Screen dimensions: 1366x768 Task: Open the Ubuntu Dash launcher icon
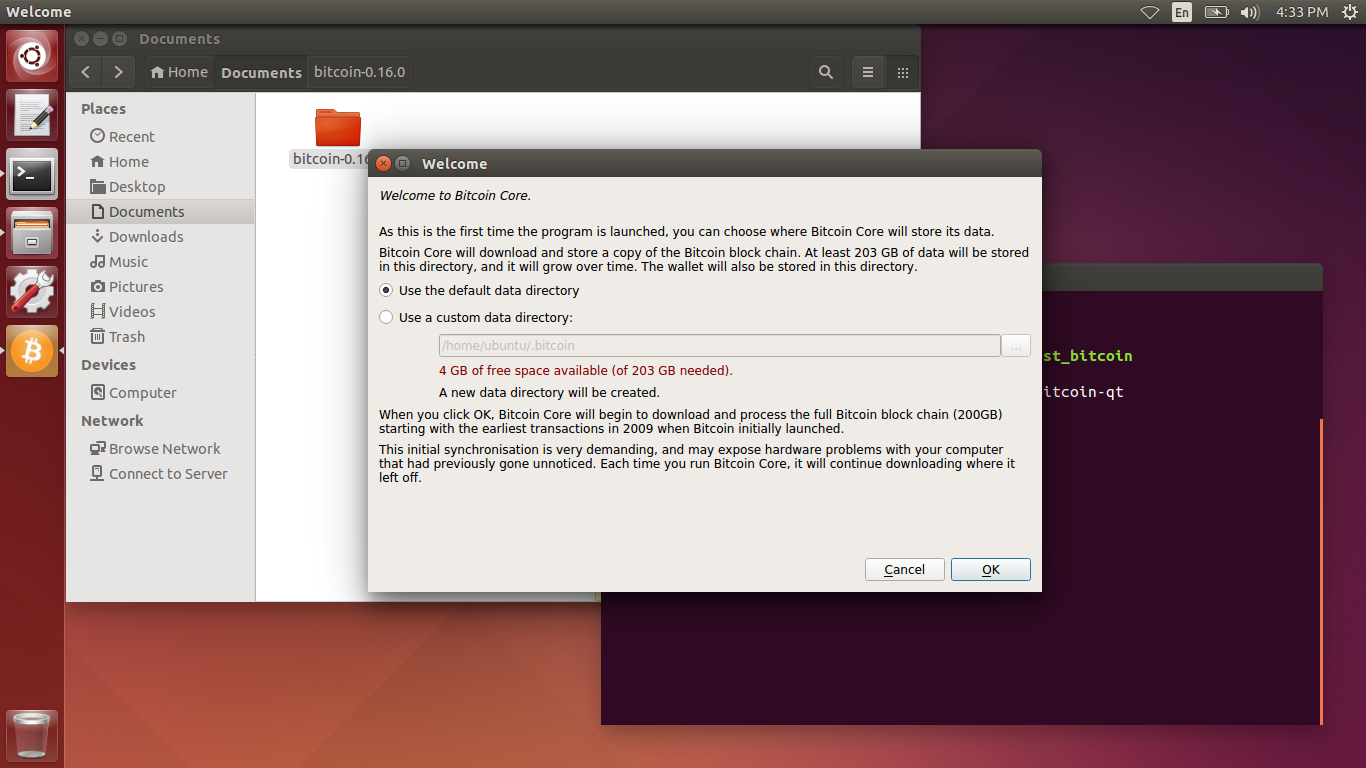[32, 56]
